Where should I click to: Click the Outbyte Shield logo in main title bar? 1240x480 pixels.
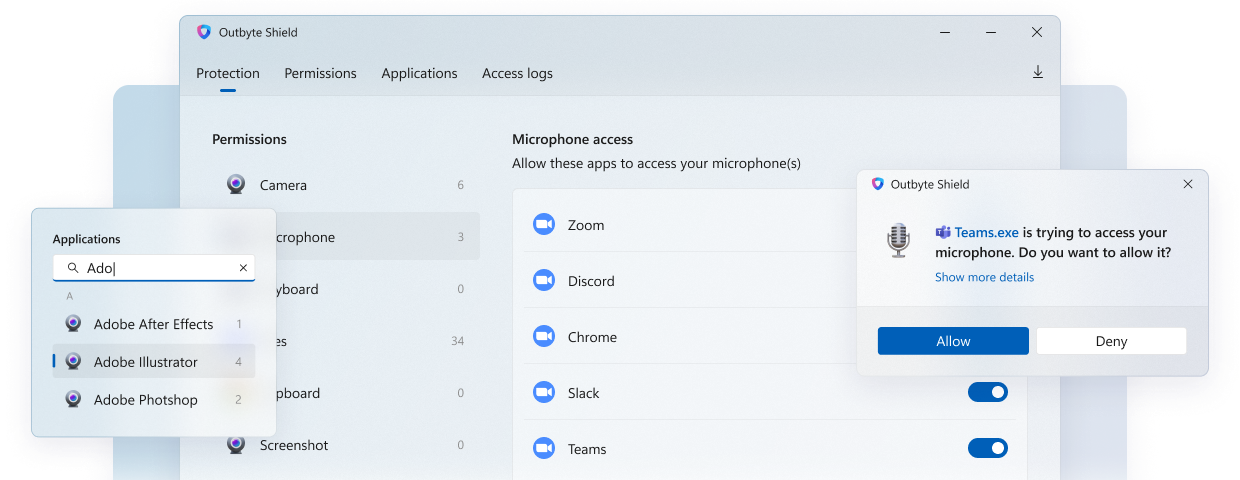pyautogui.click(x=204, y=32)
